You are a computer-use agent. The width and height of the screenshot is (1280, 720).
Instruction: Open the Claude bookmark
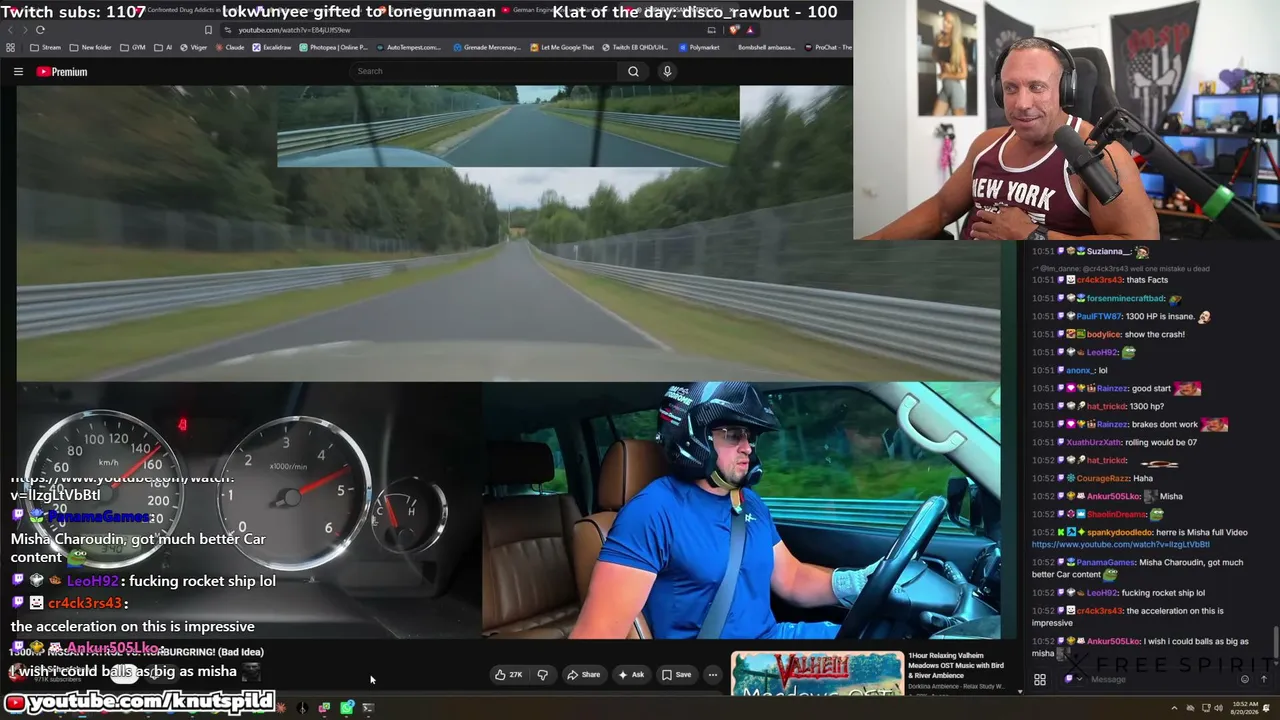pos(229,47)
